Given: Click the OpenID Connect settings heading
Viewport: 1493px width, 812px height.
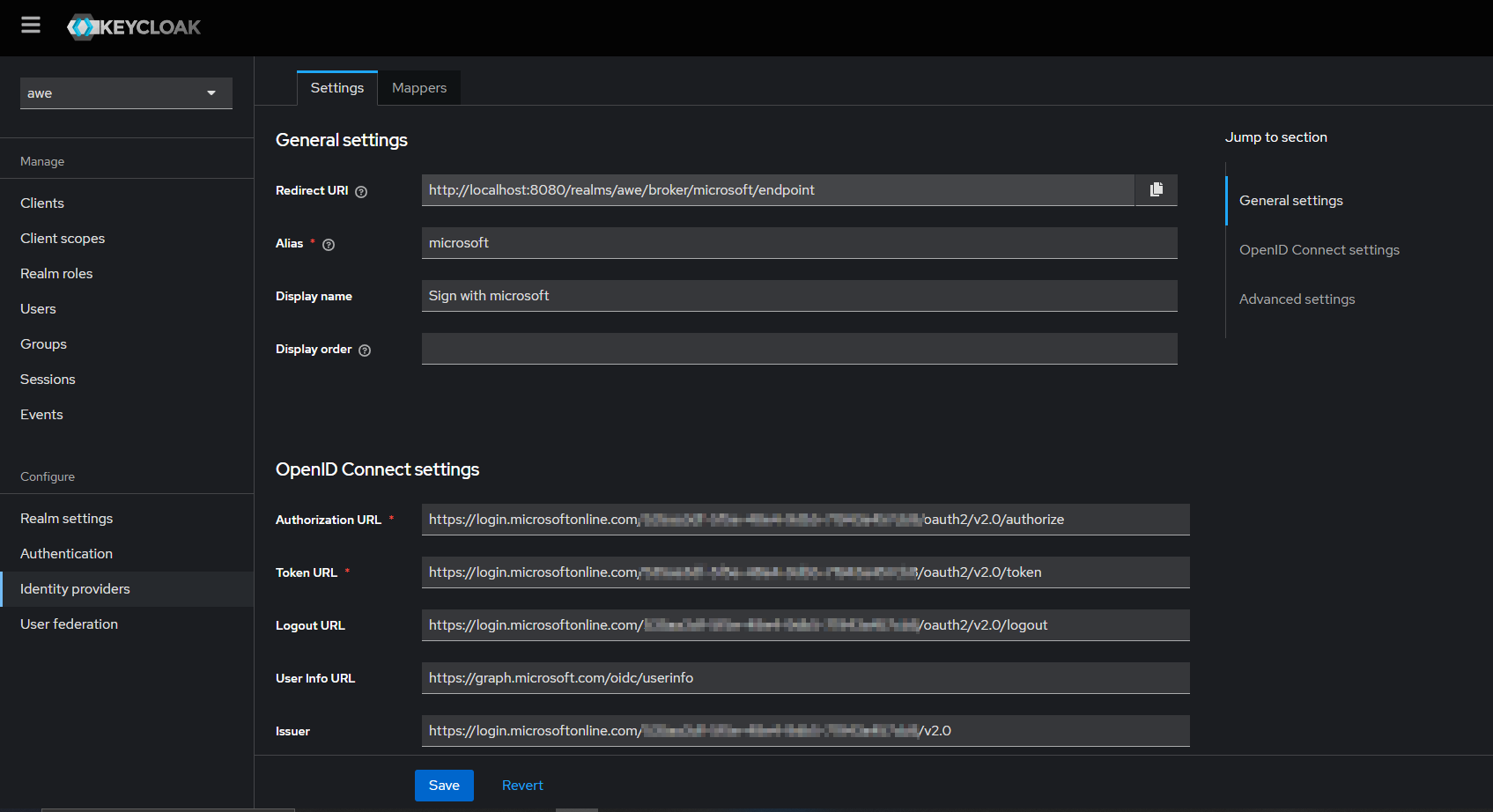Looking at the screenshot, I should (378, 469).
